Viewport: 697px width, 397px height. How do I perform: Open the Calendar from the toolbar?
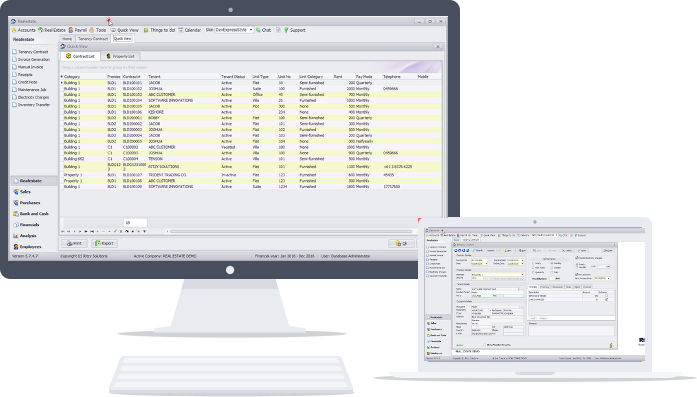190,30
